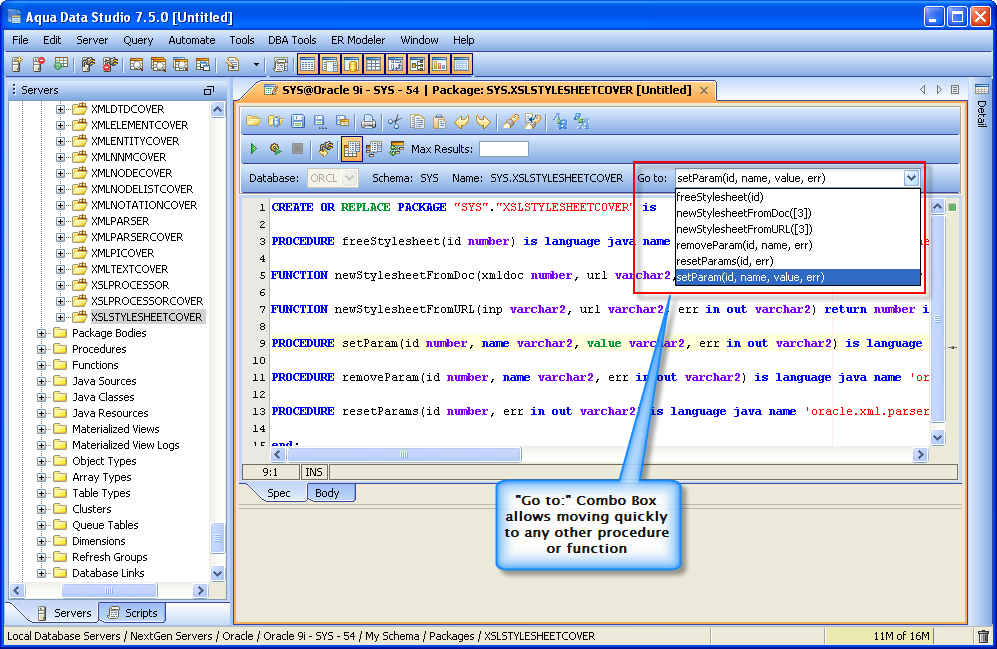Image resolution: width=997 pixels, height=649 pixels.
Task: Select the XSLPROCESSOR tree item
Action: pos(130,285)
